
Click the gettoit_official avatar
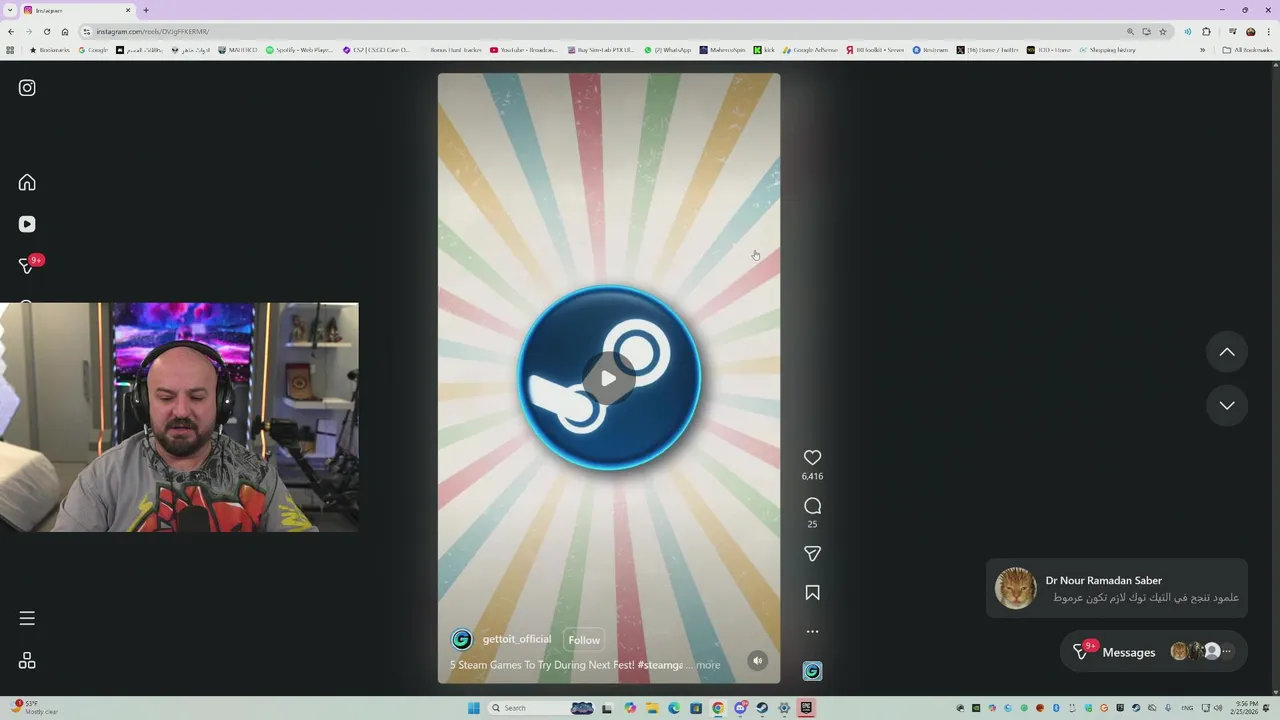pos(461,640)
